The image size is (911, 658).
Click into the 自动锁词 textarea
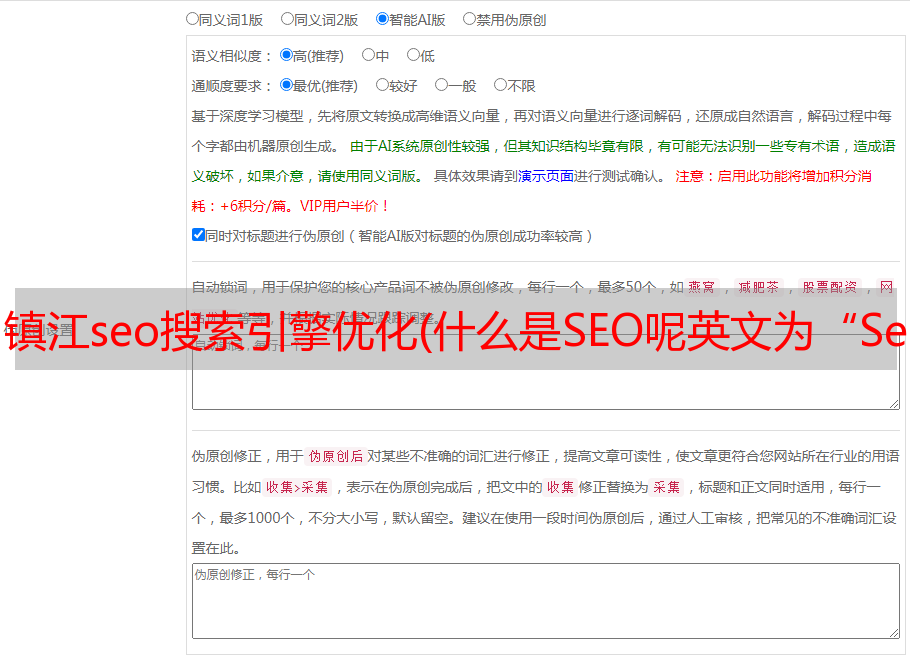[x=546, y=372]
